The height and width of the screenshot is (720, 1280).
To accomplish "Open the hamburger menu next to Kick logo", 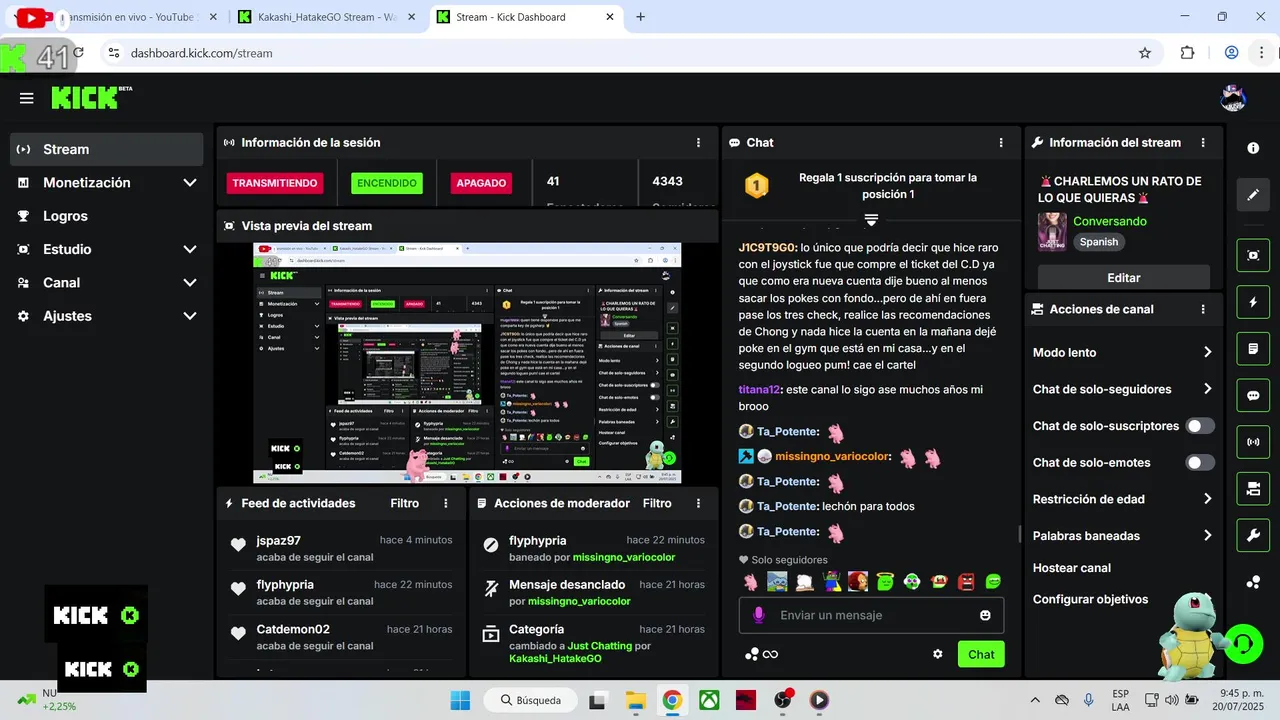I will [x=26, y=98].
